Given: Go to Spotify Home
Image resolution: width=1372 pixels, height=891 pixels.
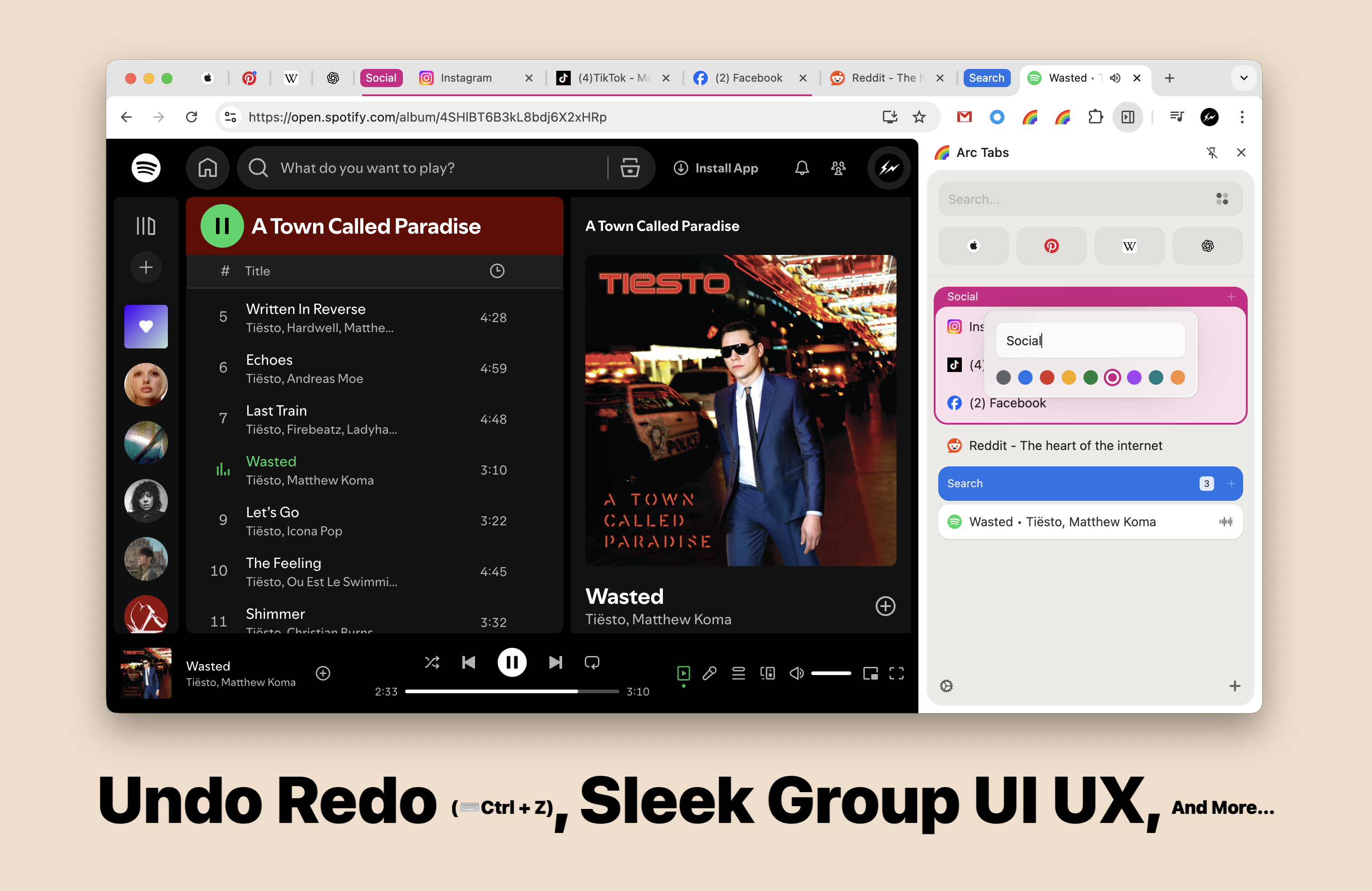Looking at the screenshot, I should tap(207, 168).
